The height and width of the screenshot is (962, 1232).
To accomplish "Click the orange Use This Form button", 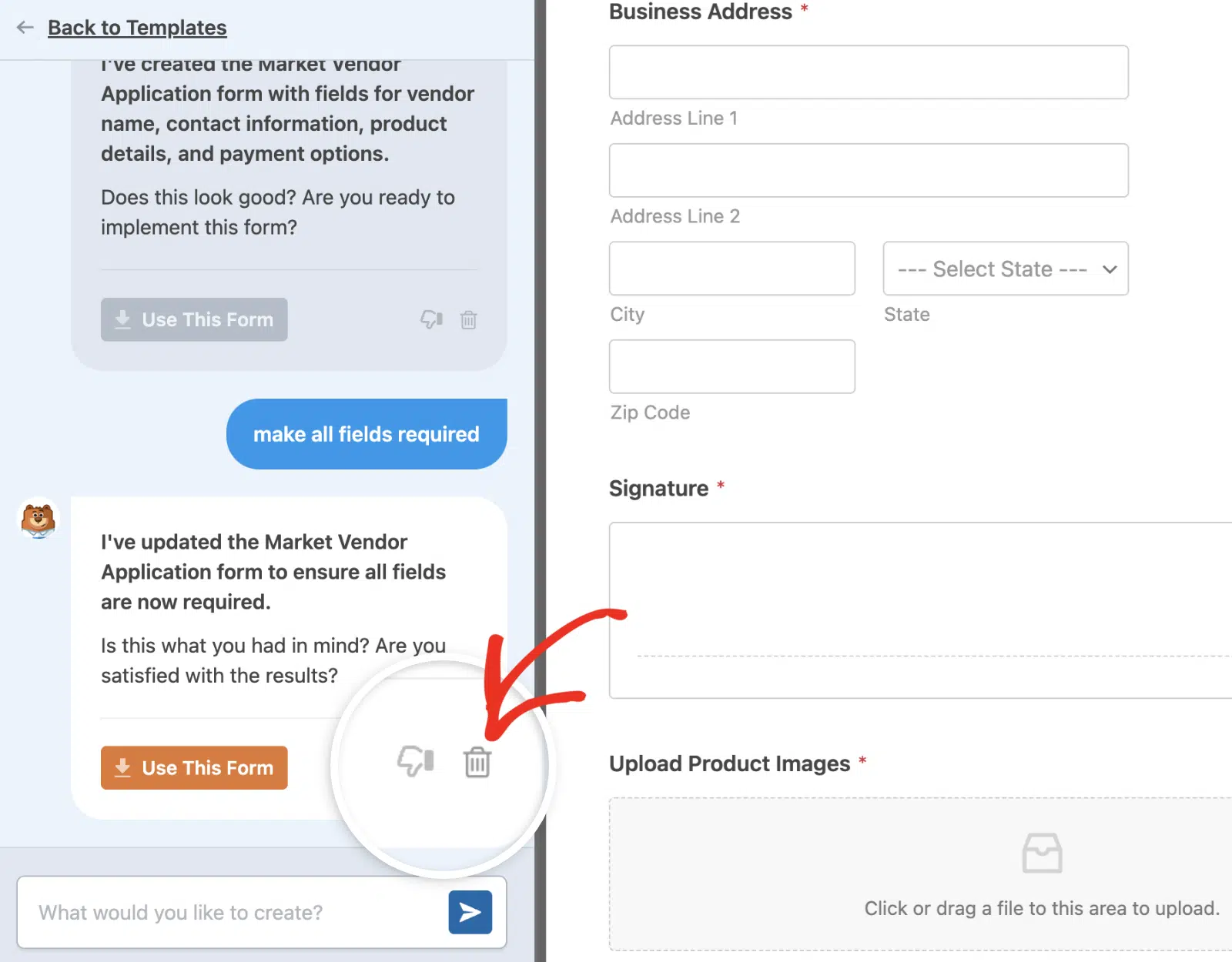I will [194, 767].
